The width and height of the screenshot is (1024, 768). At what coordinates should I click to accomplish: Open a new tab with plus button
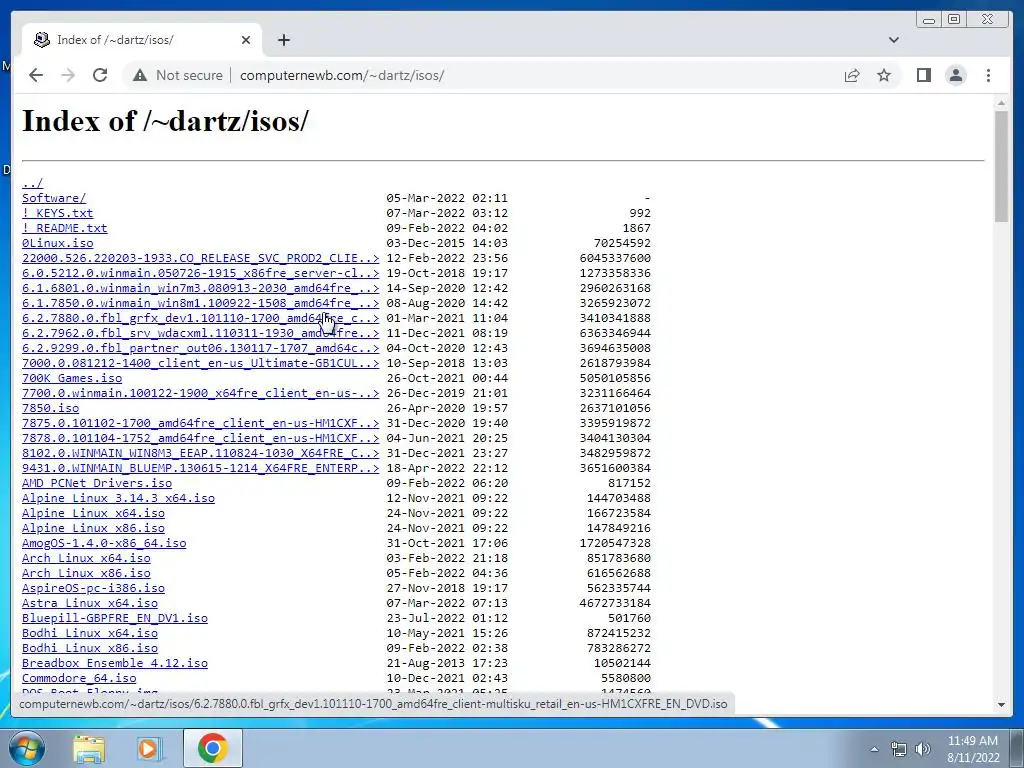(x=283, y=40)
